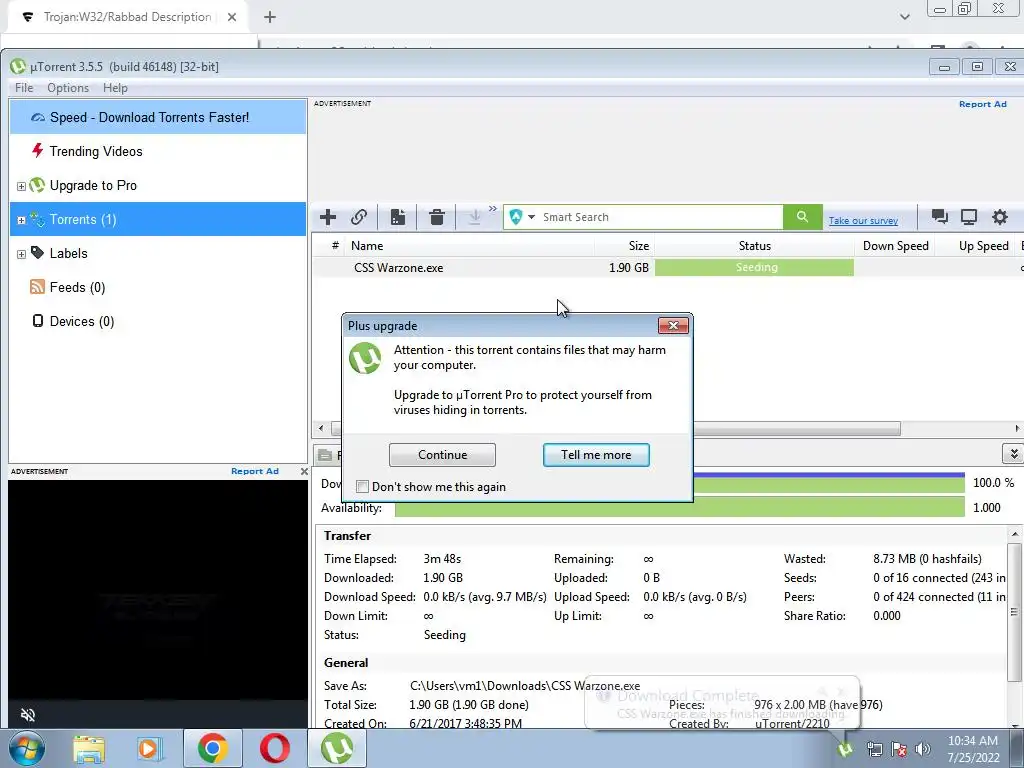Expand the Labels tree node
Viewport: 1024px width, 768px height.
click(x=21, y=254)
